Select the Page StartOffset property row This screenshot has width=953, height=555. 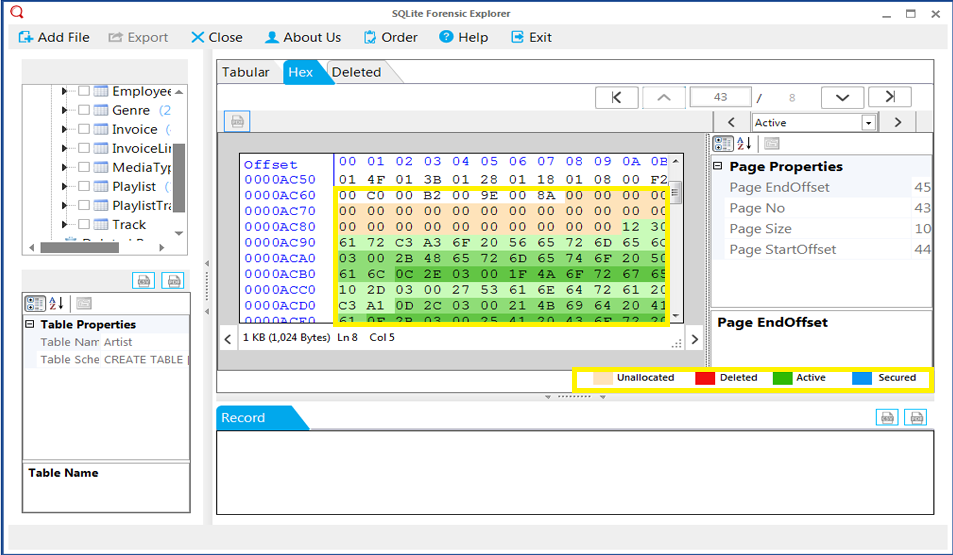pyautogui.click(x=821, y=249)
